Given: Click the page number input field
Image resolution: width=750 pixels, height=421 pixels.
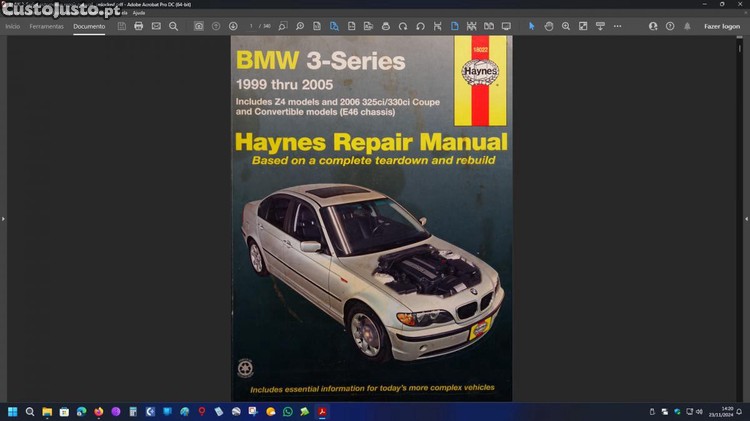Looking at the screenshot, I should [x=253, y=26].
